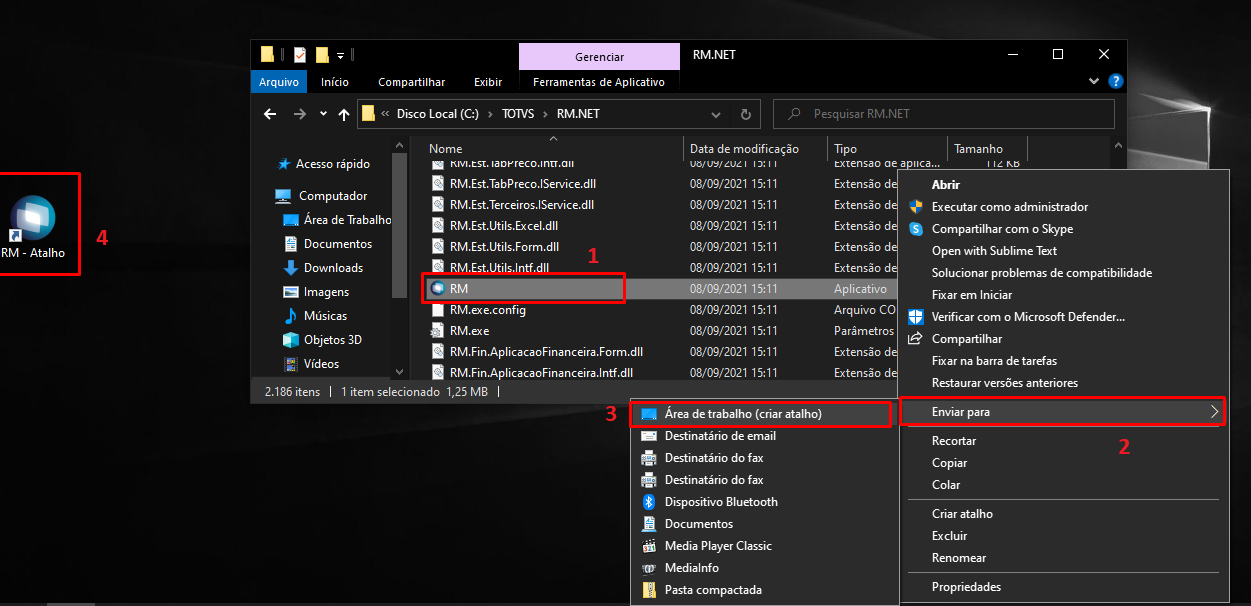Click the Skype icon in context menu
The height and width of the screenshot is (606, 1251).
click(915, 229)
